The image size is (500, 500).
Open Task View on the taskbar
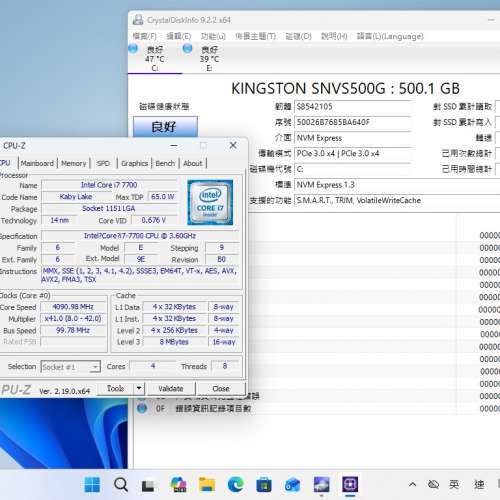point(148,485)
